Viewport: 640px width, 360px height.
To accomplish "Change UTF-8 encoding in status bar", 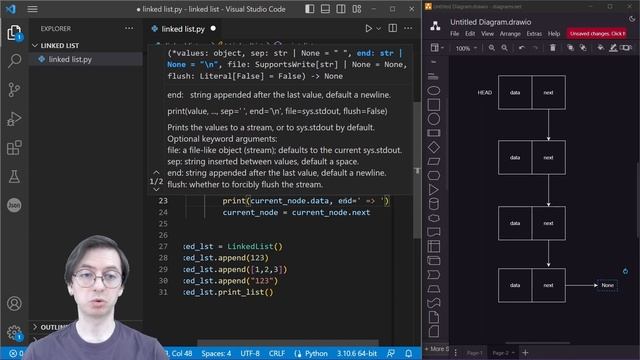I will (x=250, y=353).
